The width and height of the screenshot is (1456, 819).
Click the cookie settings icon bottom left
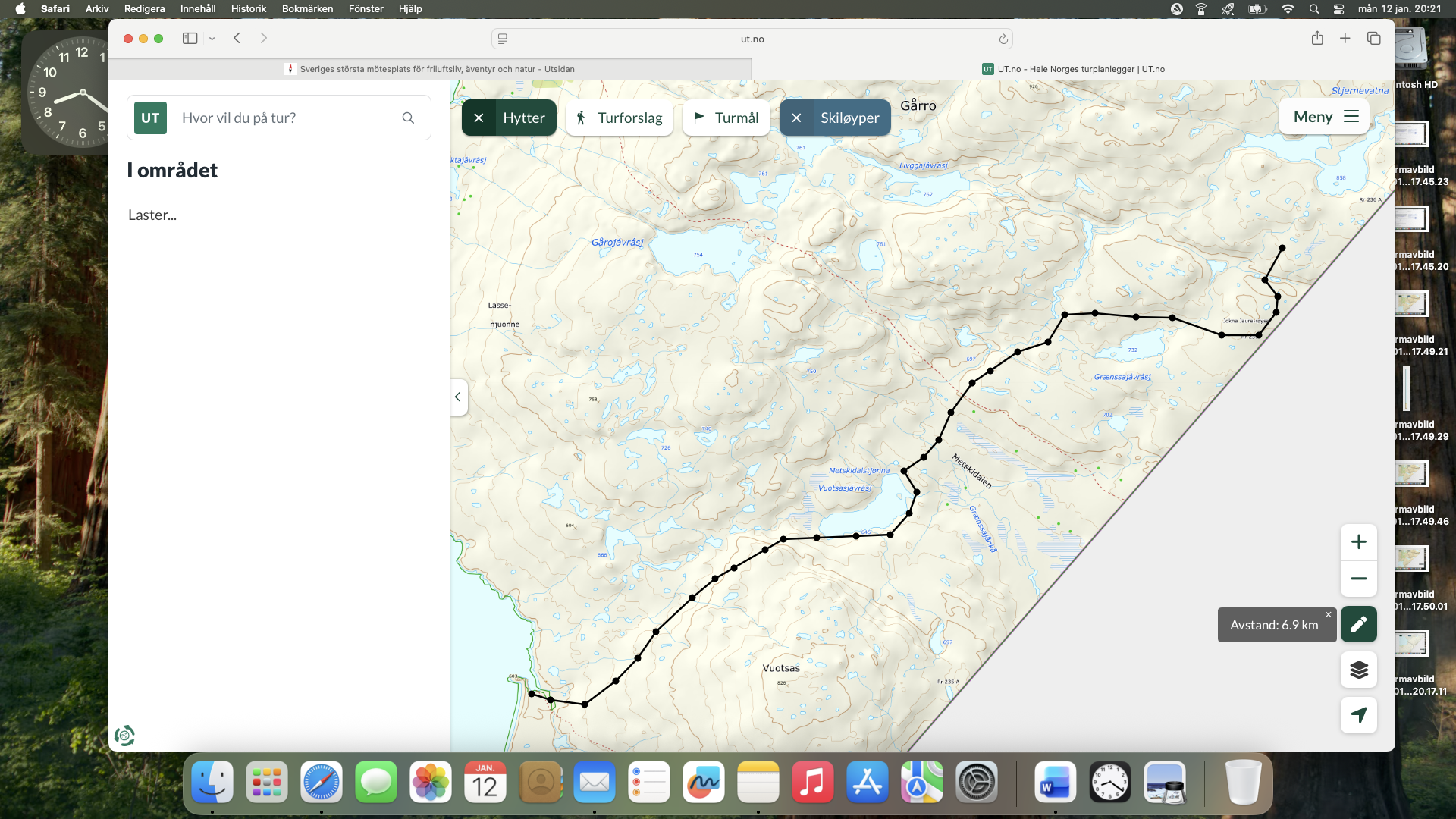(124, 735)
